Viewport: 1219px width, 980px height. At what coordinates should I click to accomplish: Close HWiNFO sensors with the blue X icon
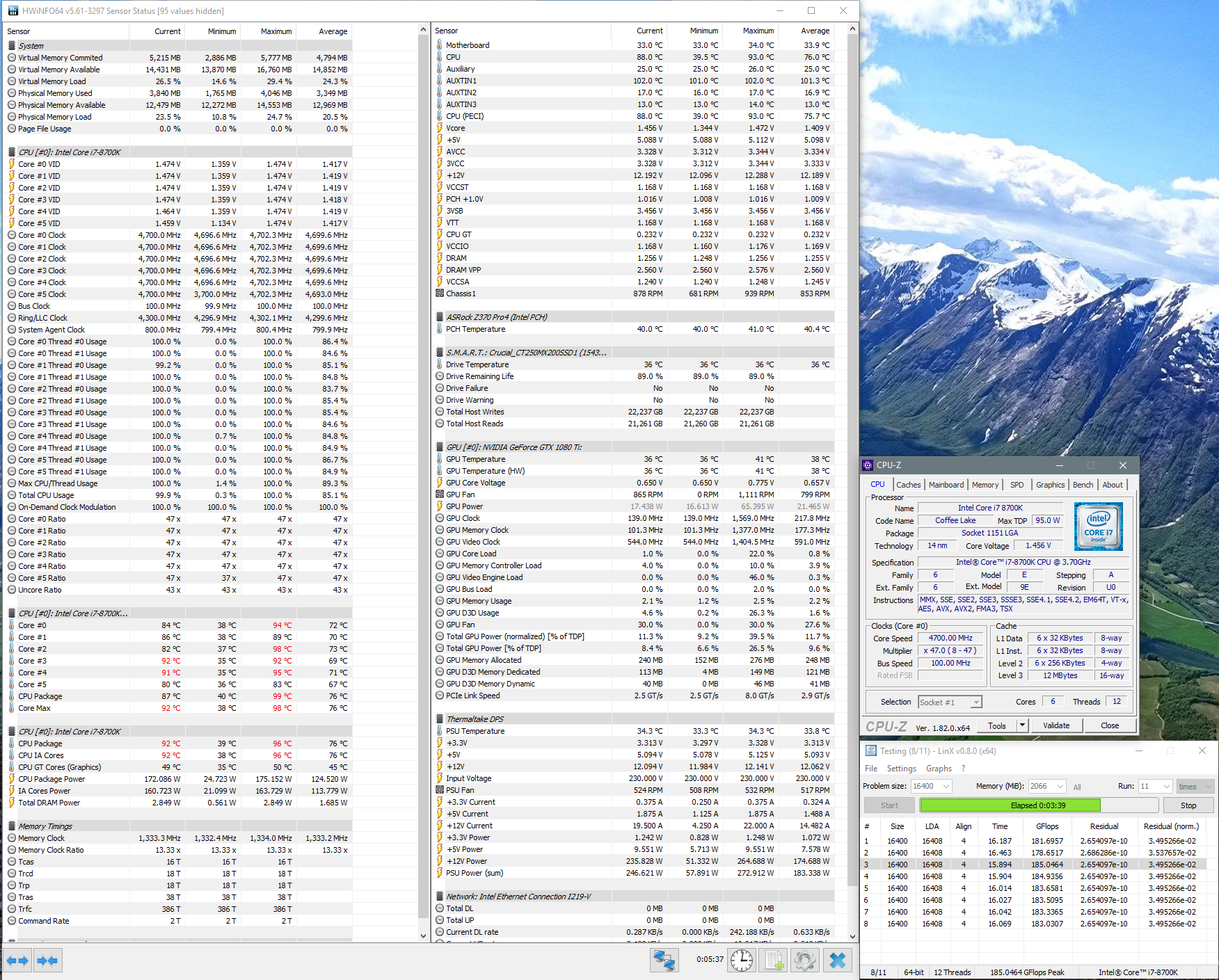[x=838, y=961]
